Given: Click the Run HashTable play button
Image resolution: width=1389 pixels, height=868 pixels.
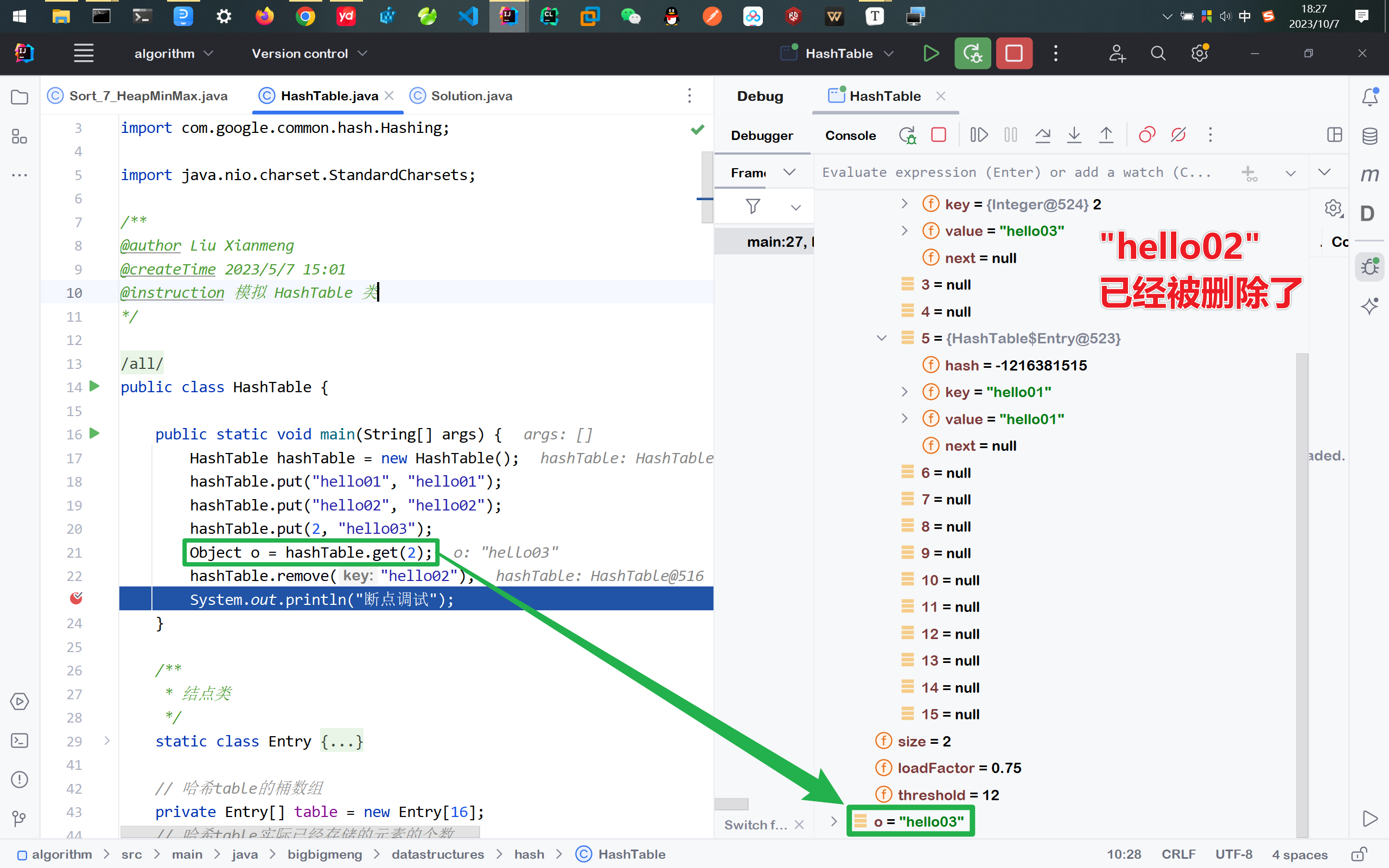Looking at the screenshot, I should coord(931,53).
